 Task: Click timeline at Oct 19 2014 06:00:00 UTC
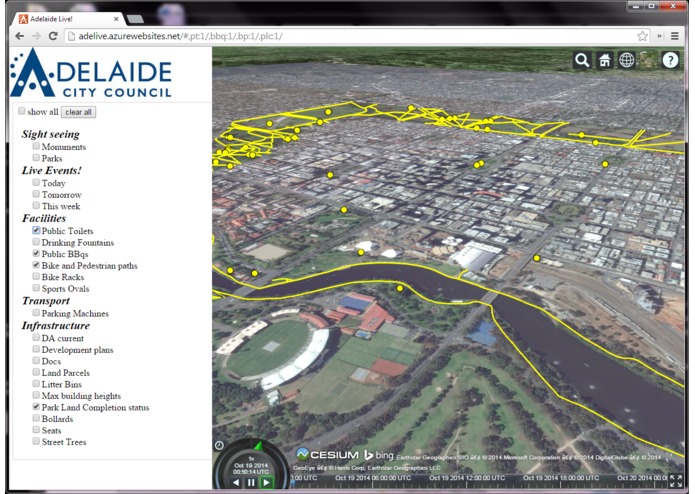click(373, 478)
